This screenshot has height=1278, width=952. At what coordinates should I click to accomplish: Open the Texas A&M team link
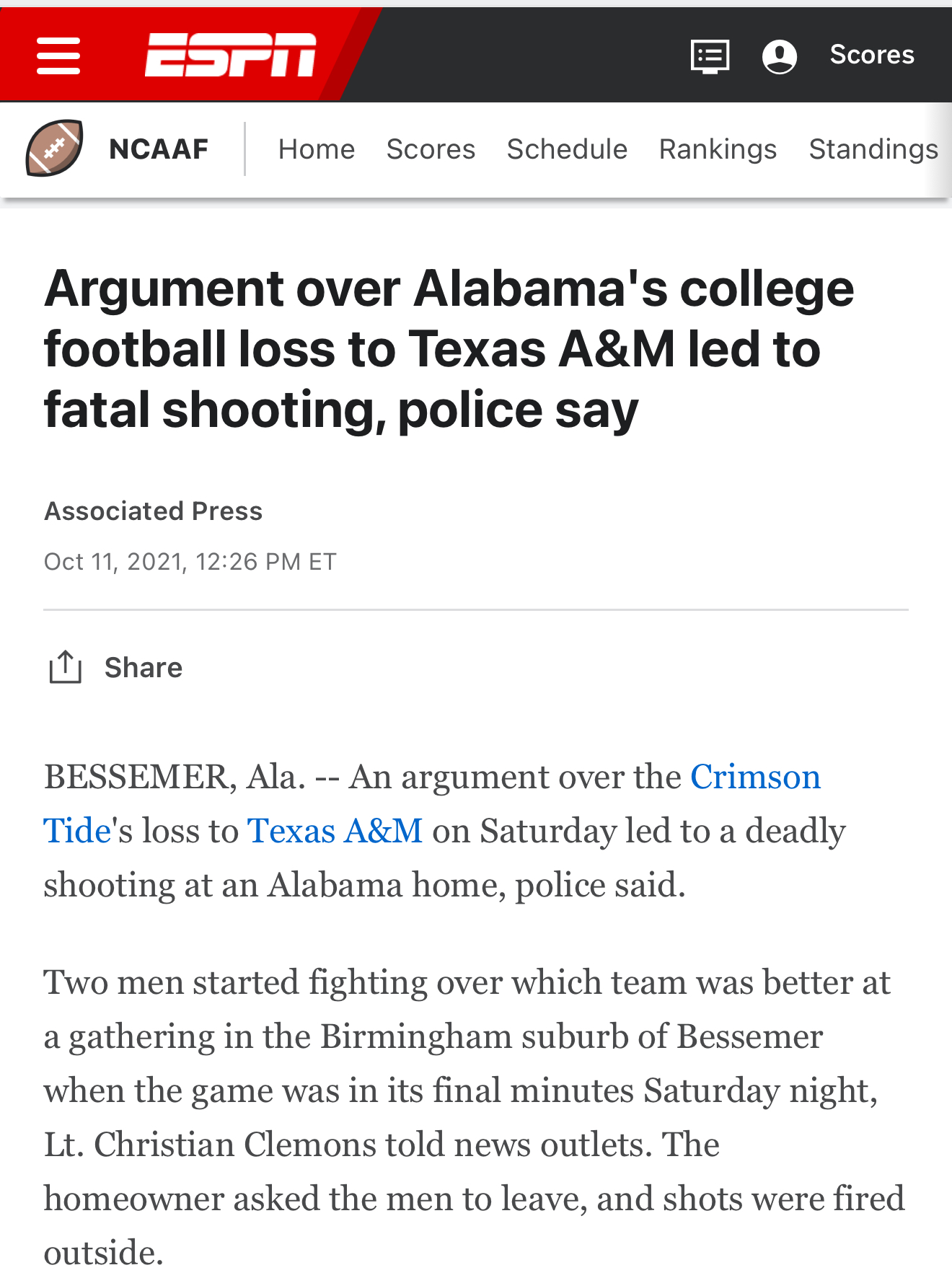(335, 831)
